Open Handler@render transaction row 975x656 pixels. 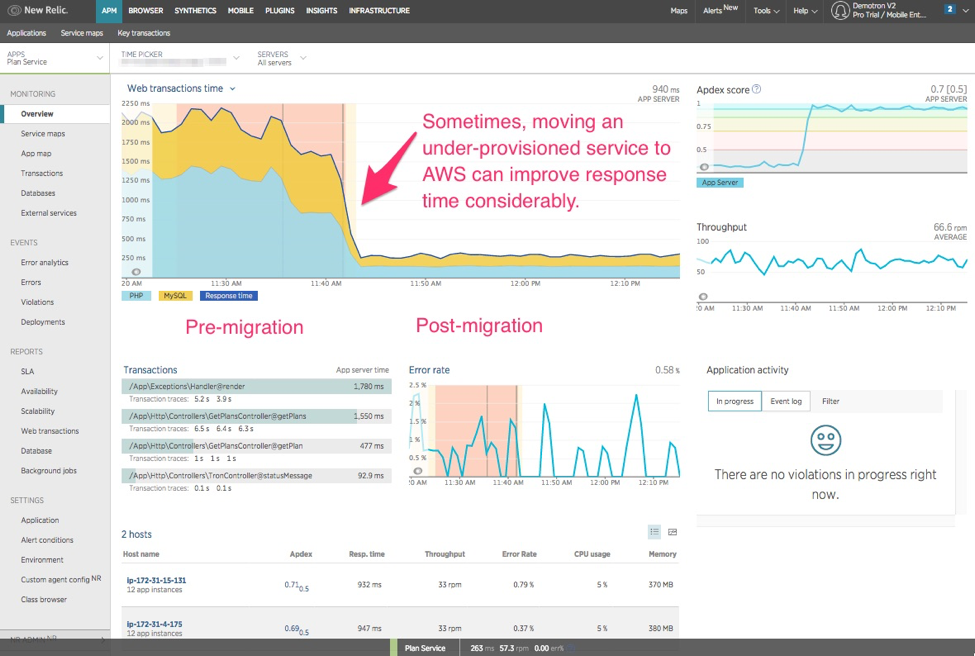tap(256, 386)
